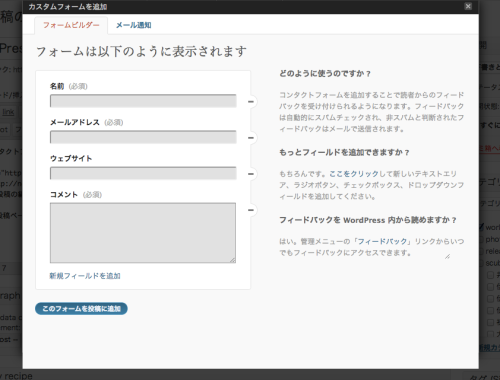Click the もっとフィールドを追加できますか？ heading
Viewport: 500px width, 380px height.
coord(344,153)
